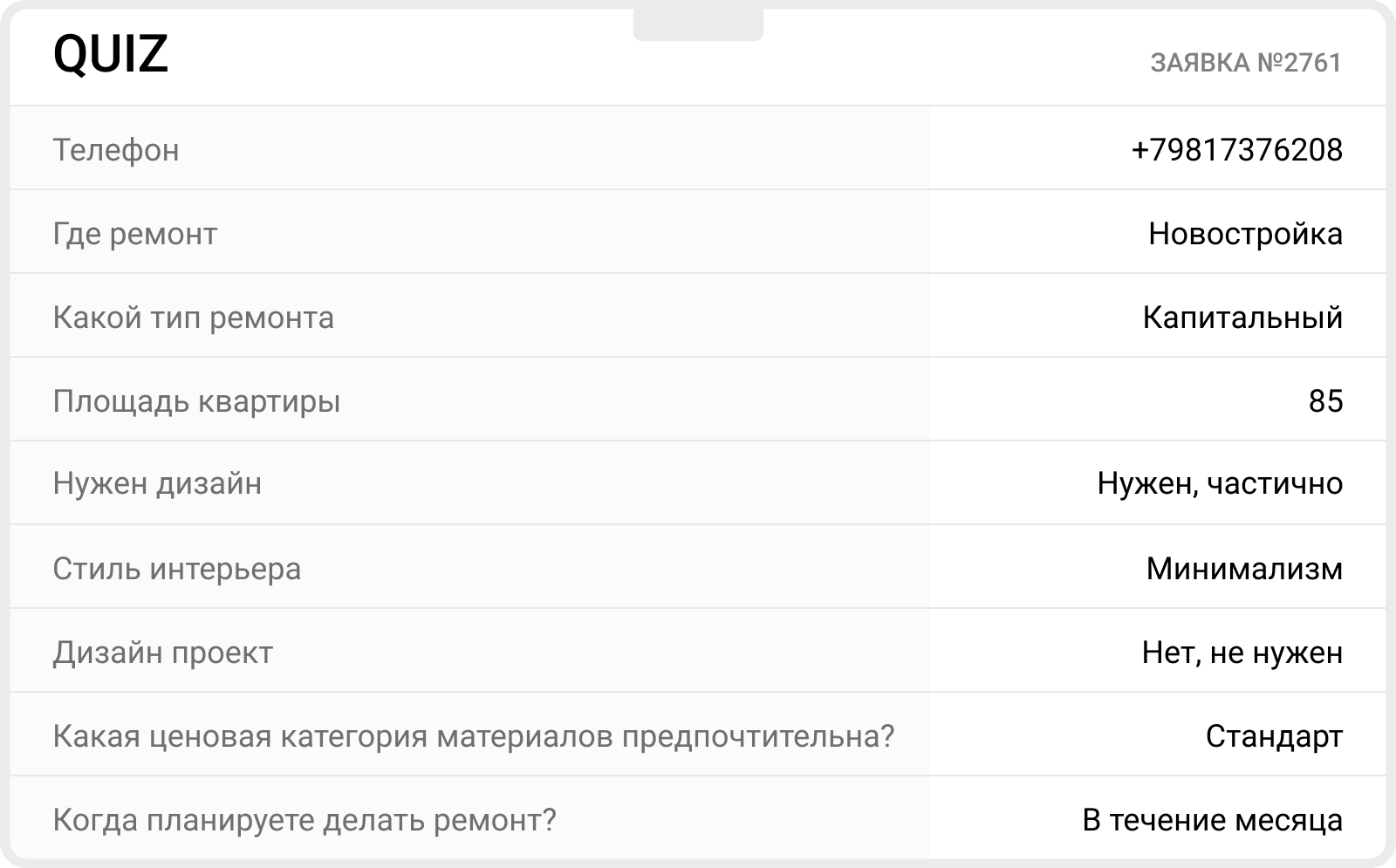Screen dimensions: 1396x868
Task: Click the QUIZ heading
Action: point(111,54)
